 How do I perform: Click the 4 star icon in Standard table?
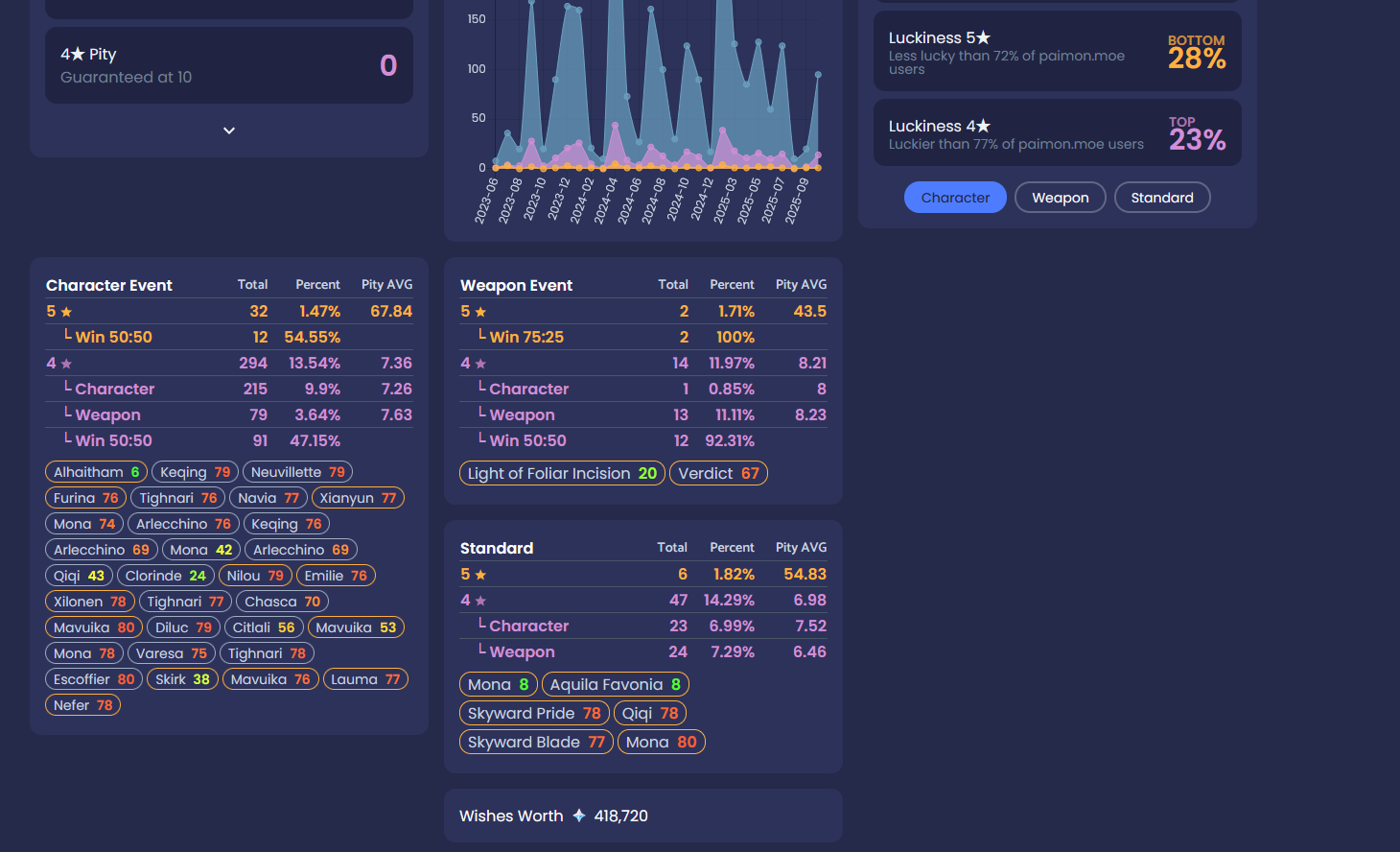480,601
